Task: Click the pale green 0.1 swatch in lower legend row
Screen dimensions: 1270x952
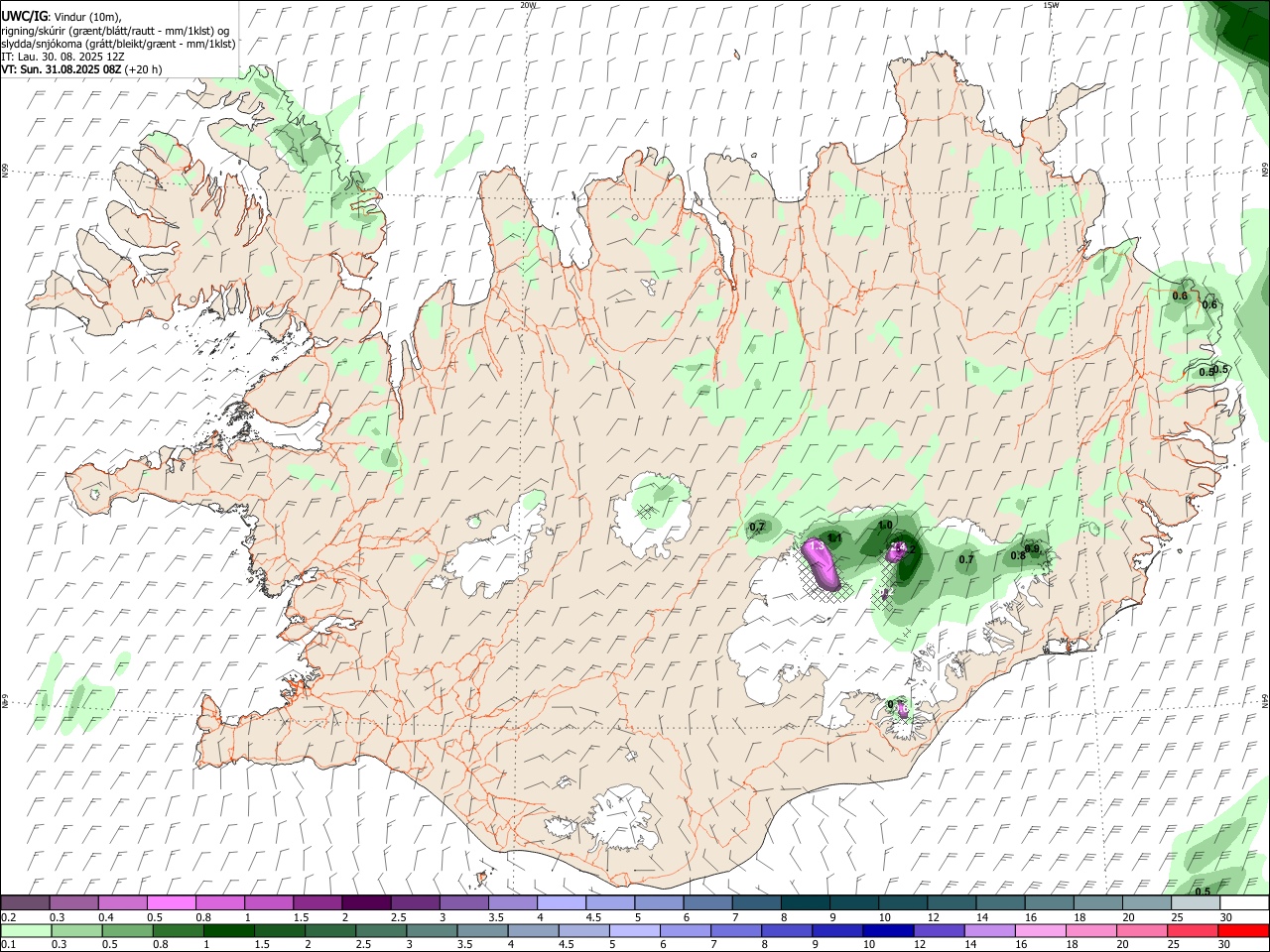Action: [25, 931]
